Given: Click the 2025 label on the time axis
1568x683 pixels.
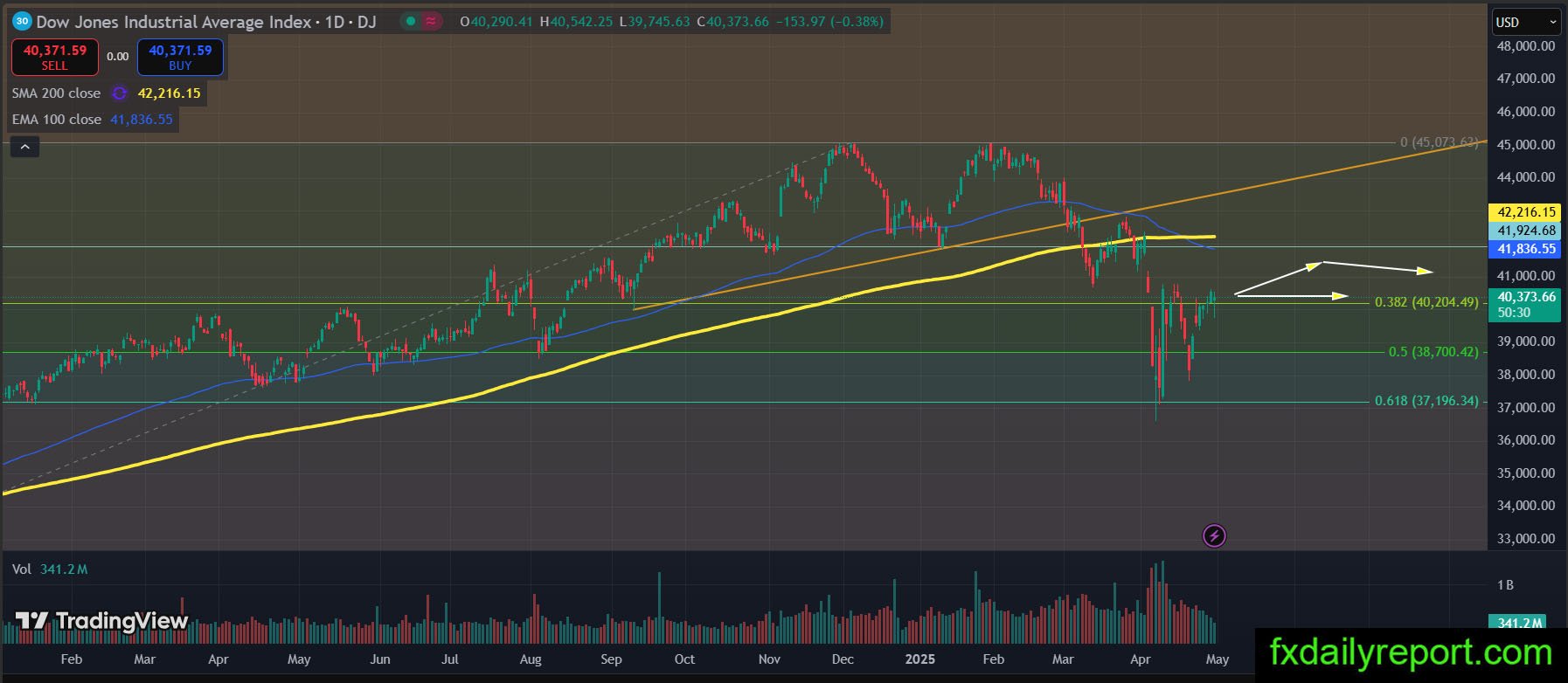Looking at the screenshot, I should point(919,659).
